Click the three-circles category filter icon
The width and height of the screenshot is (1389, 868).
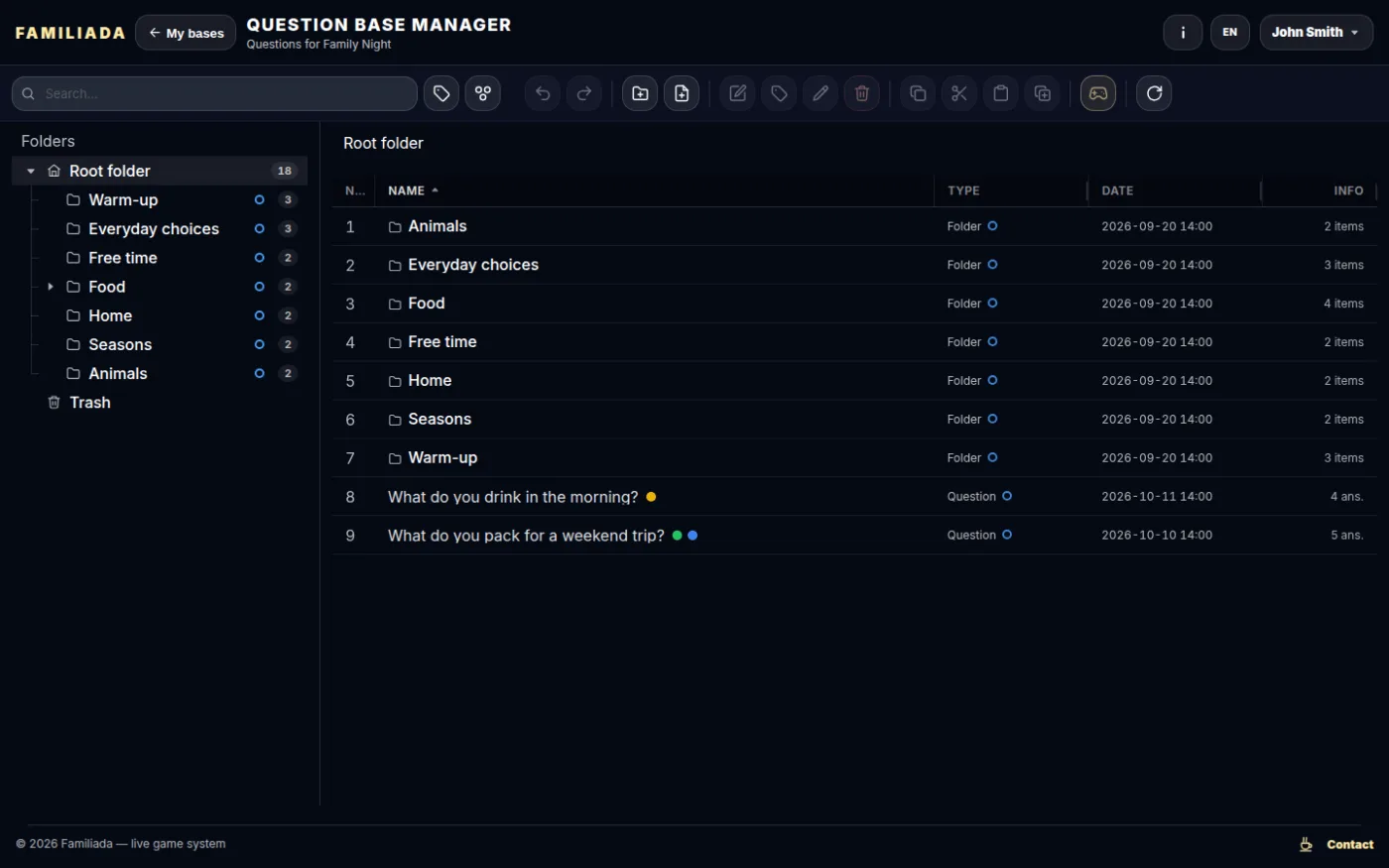pos(483,93)
